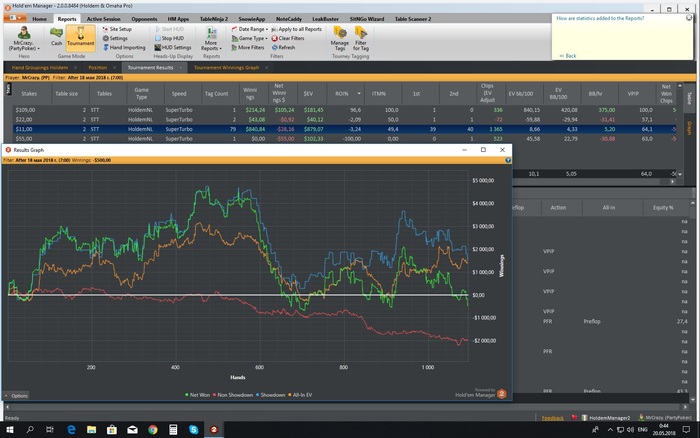Select the Tournament game mode
Image resolution: width=700 pixels, height=438 pixels.
[x=81, y=37]
